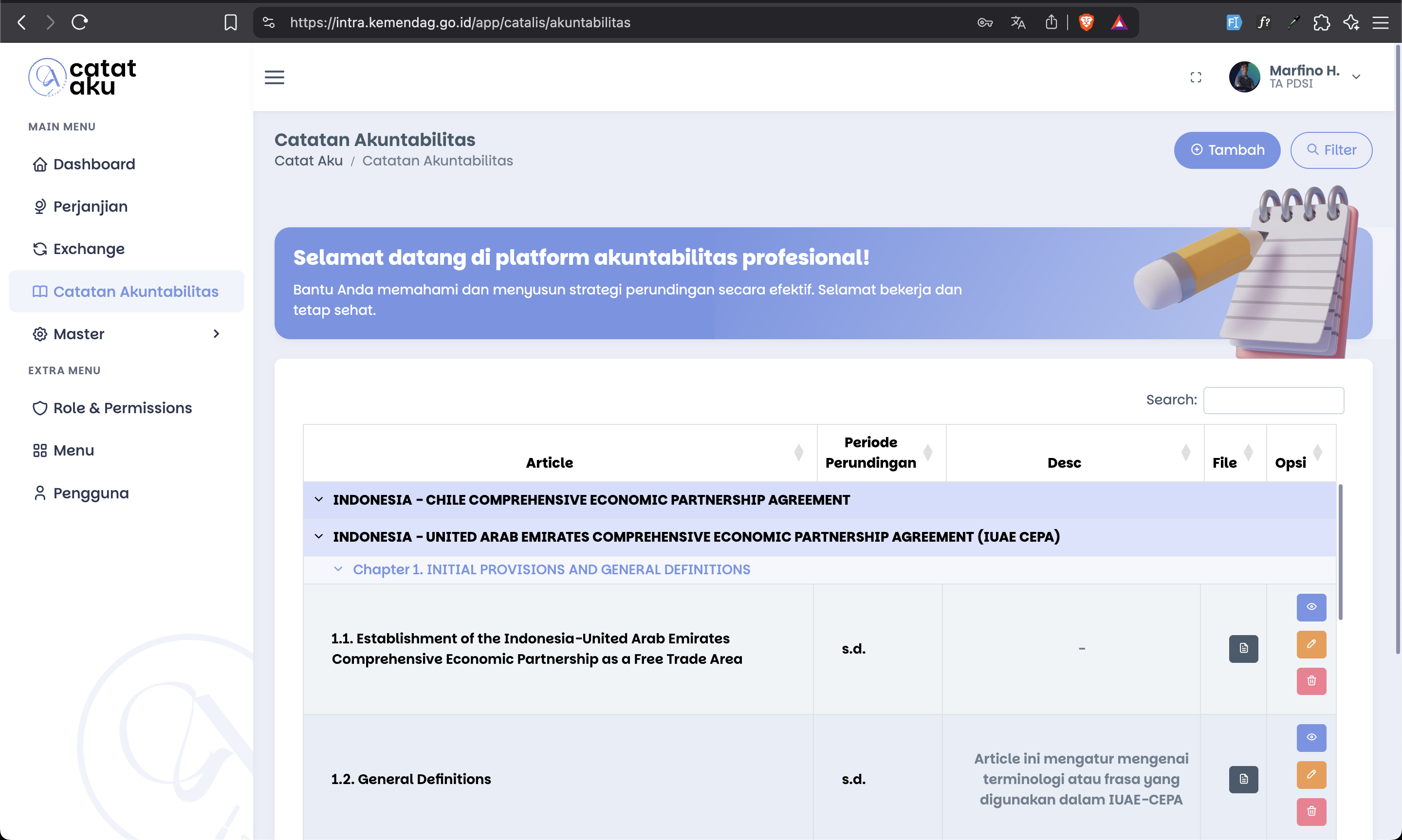Delete article 1.1 with trash button
Image resolution: width=1402 pixels, height=840 pixels.
coord(1311,681)
